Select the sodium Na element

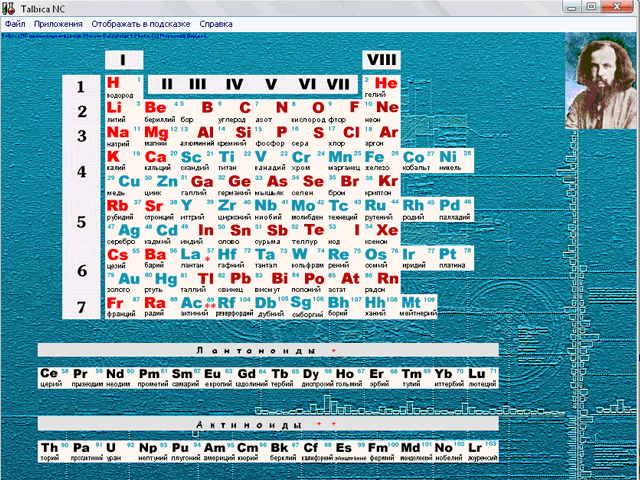pyautogui.click(x=124, y=136)
